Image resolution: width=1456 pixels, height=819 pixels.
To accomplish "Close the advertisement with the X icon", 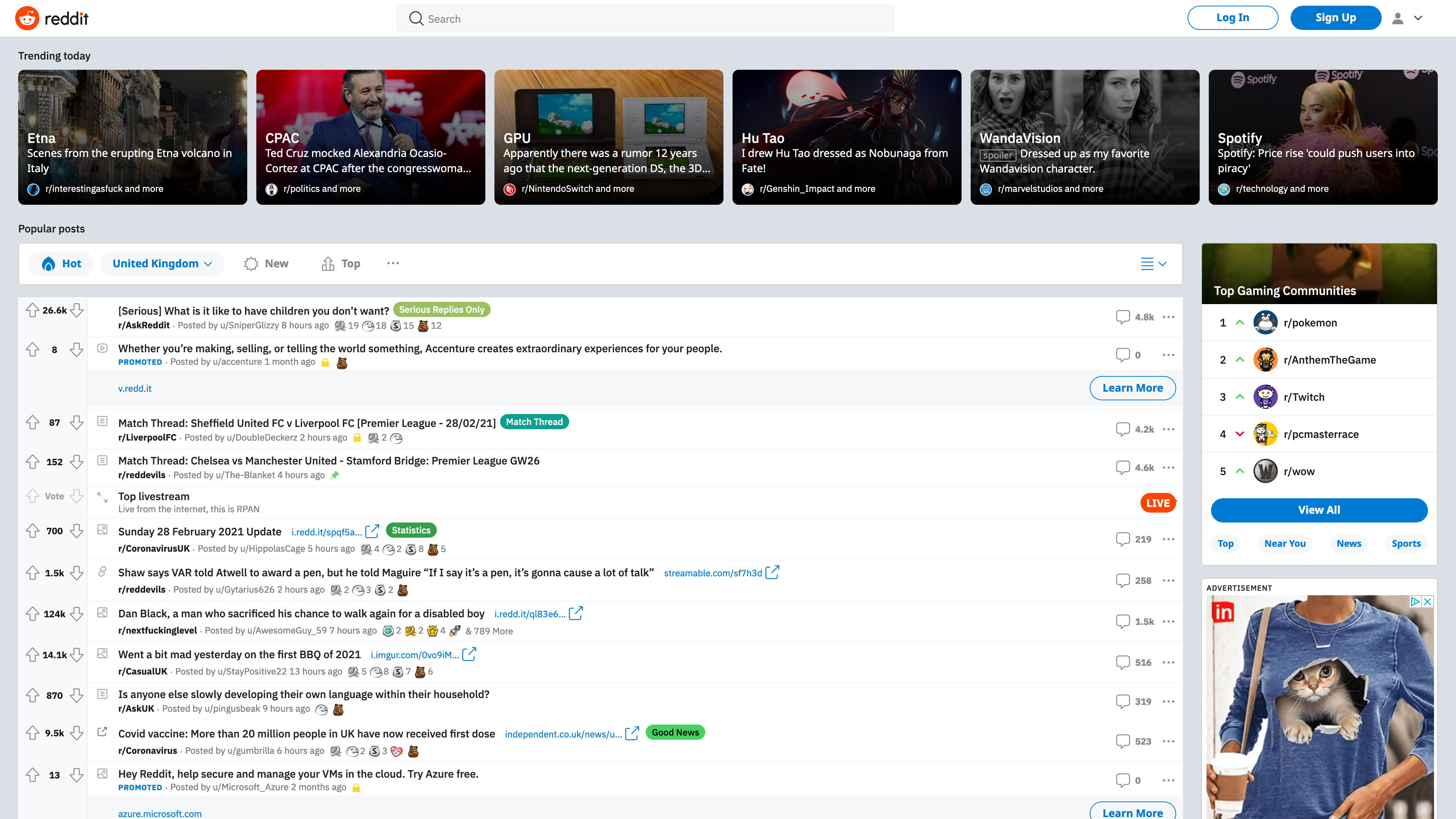I will click(x=1428, y=601).
